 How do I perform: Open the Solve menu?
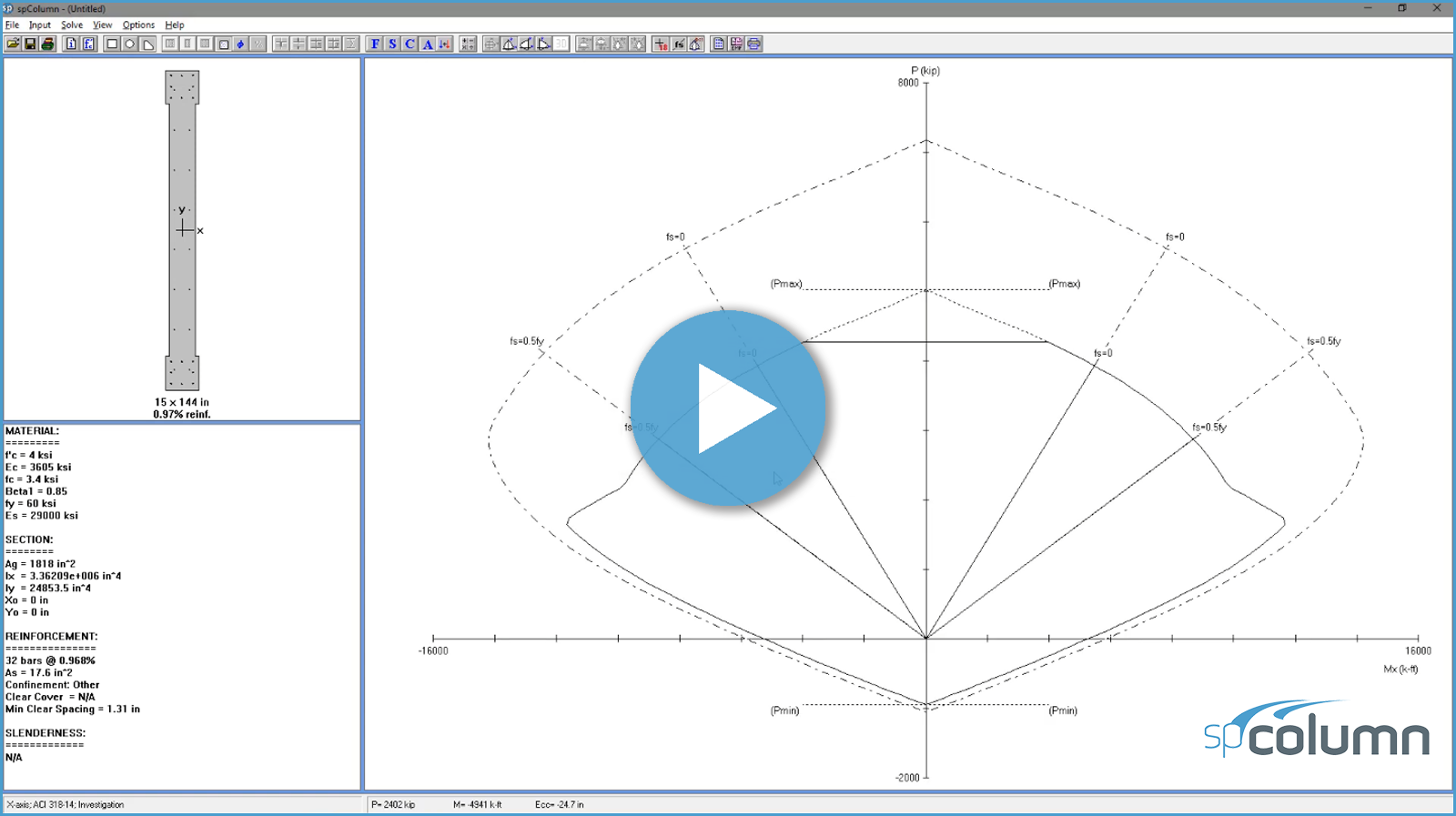tap(72, 25)
